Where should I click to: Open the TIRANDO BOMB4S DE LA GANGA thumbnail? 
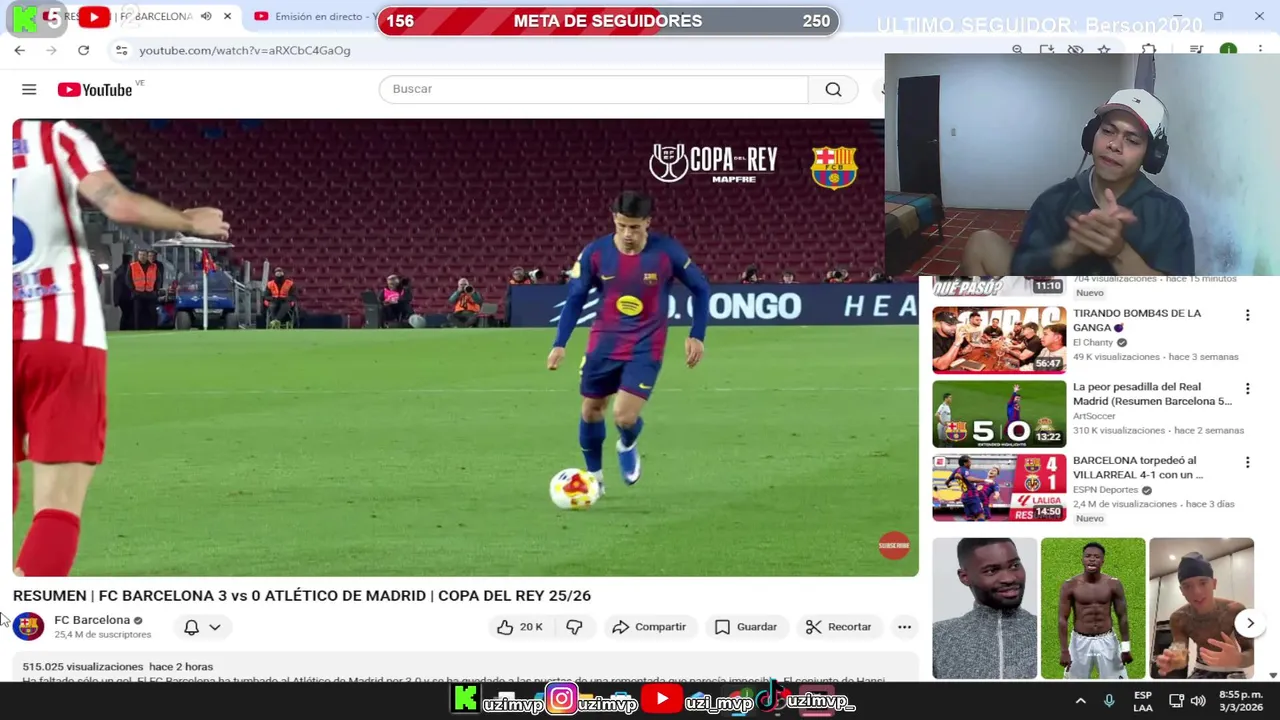click(x=999, y=340)
